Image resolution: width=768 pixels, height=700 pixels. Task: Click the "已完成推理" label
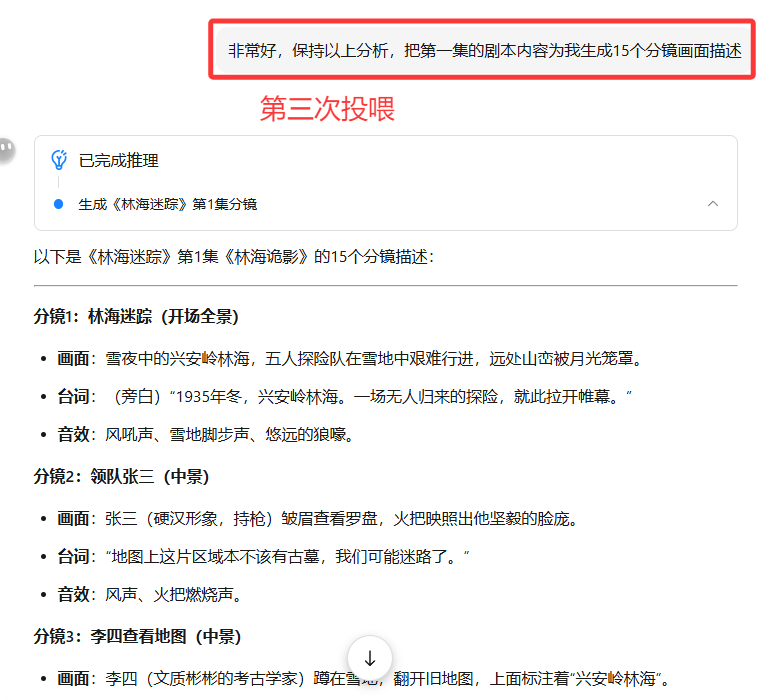tap(118, 160)
